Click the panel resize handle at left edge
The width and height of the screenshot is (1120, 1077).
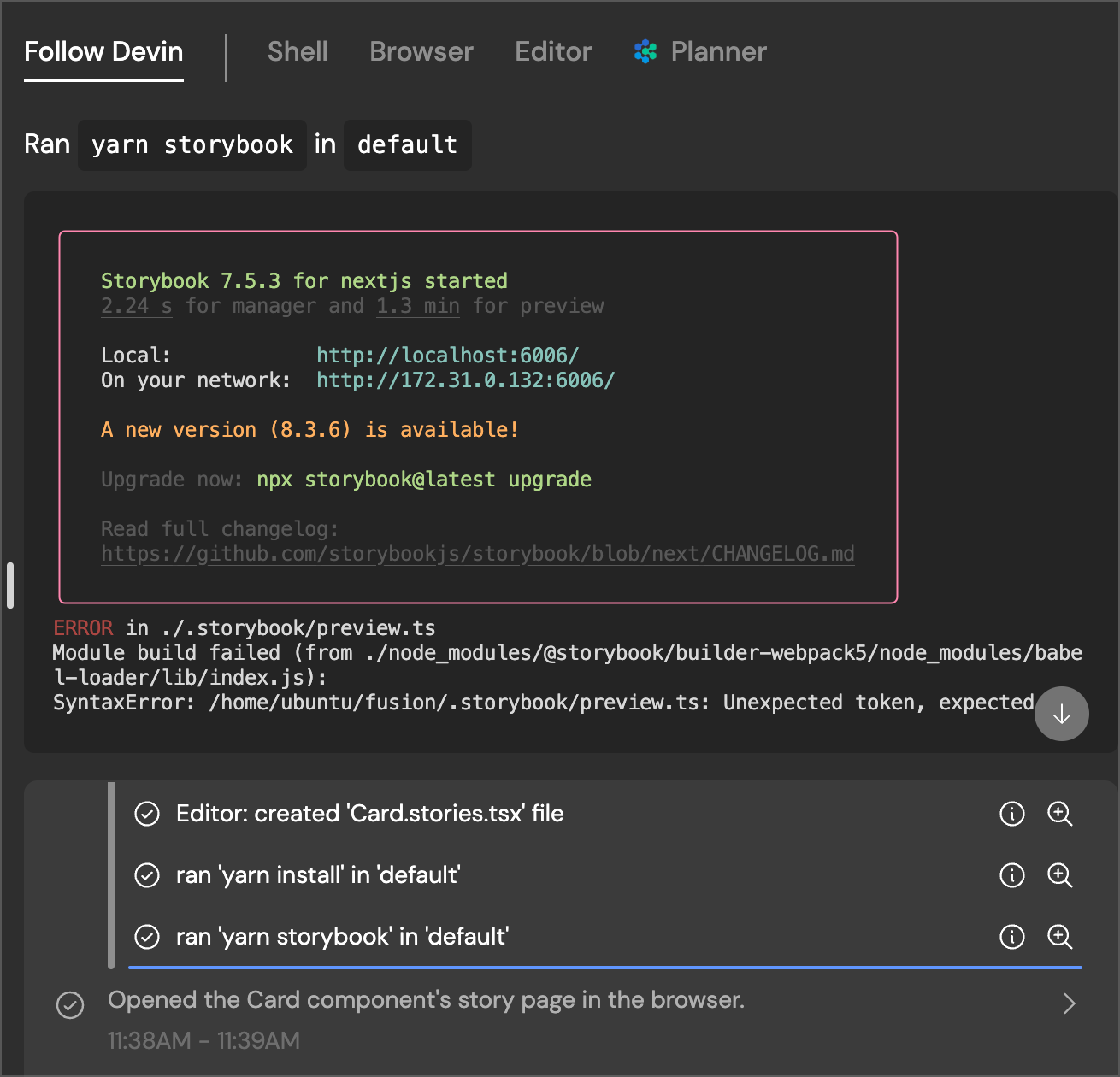(x=10, y=586)
